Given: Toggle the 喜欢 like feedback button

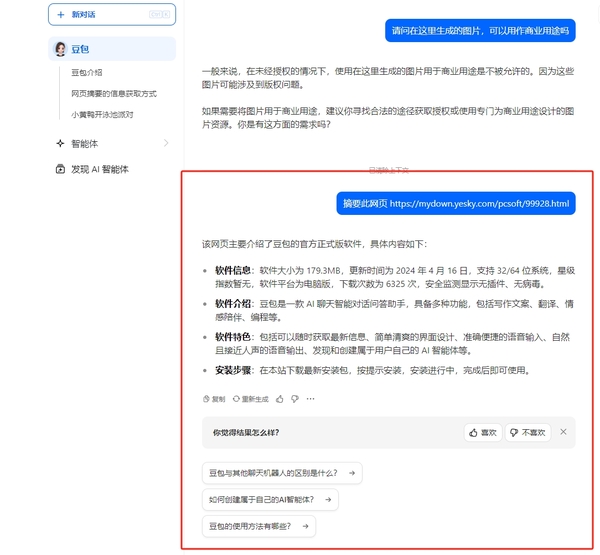Looking at the screenshot, I should coord(483,433).
